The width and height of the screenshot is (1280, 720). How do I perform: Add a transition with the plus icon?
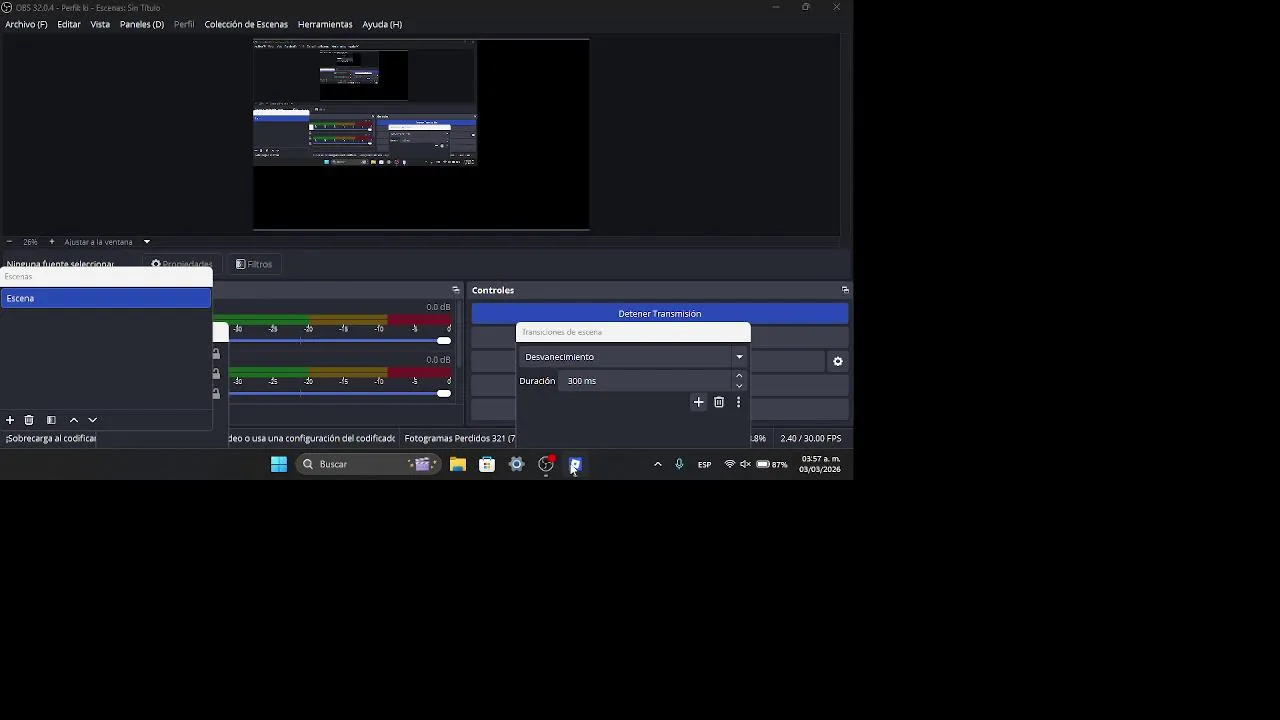[699, 402]
